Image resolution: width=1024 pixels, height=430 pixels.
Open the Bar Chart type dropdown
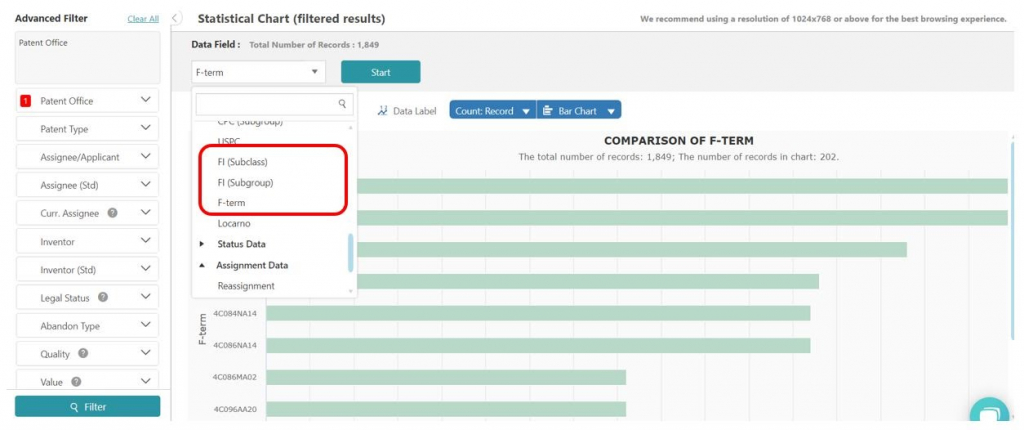[x=579, y=110]
